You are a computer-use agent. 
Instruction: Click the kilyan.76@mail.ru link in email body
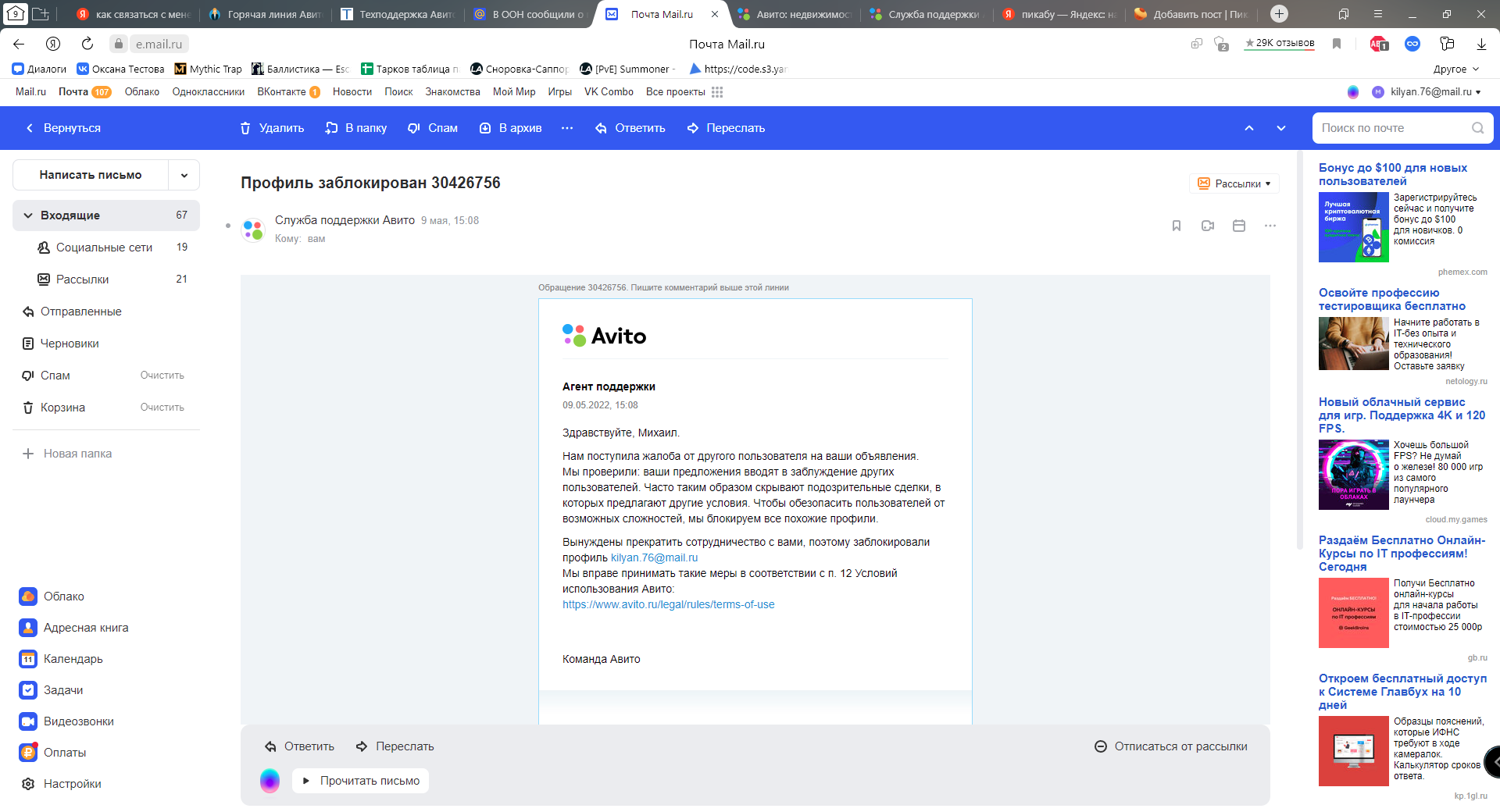pos(655,557)
